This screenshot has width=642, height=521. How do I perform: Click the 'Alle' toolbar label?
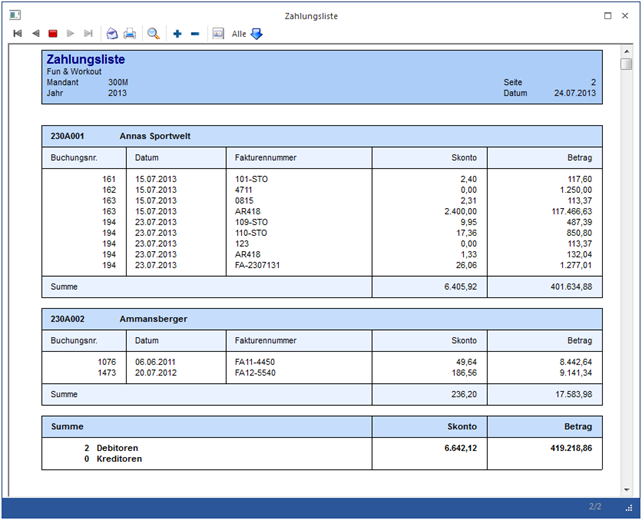pos(239,34)
